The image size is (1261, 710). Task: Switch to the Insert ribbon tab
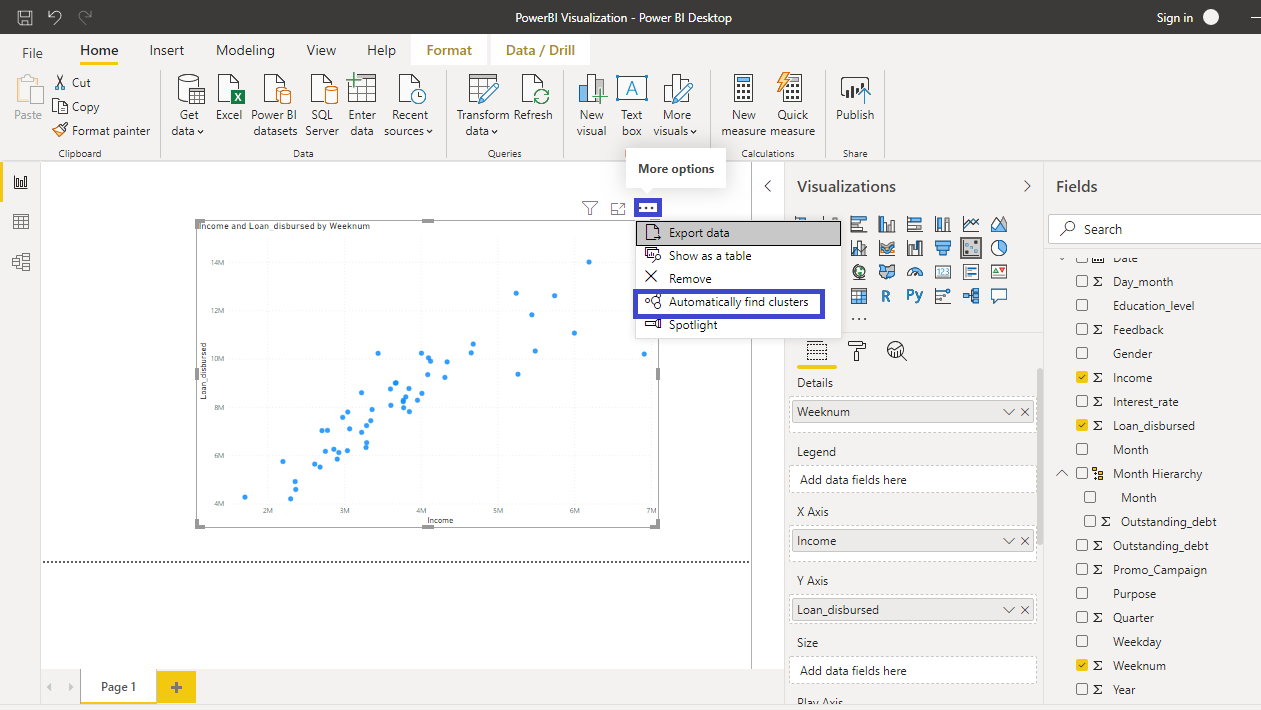pyautogui.click(x=167, y=51)
